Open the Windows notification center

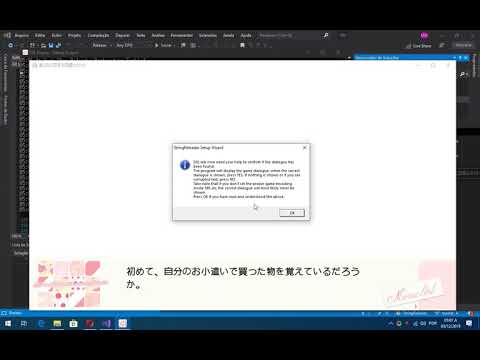[469, 323]
